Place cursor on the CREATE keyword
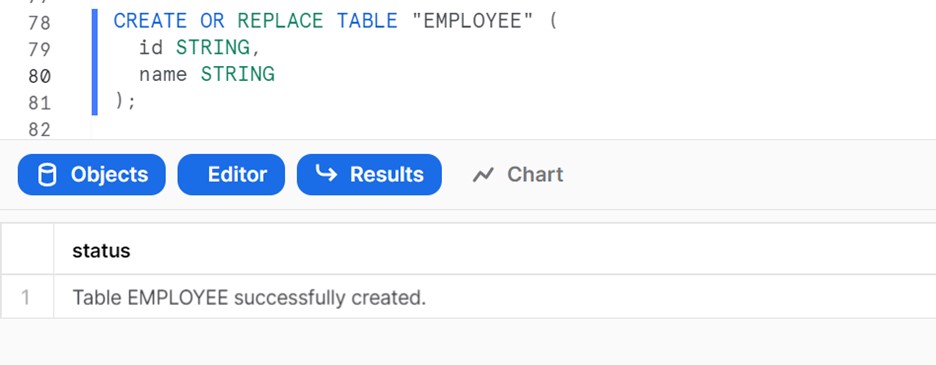This screenshot has height=365, width=936. point(150,22)
